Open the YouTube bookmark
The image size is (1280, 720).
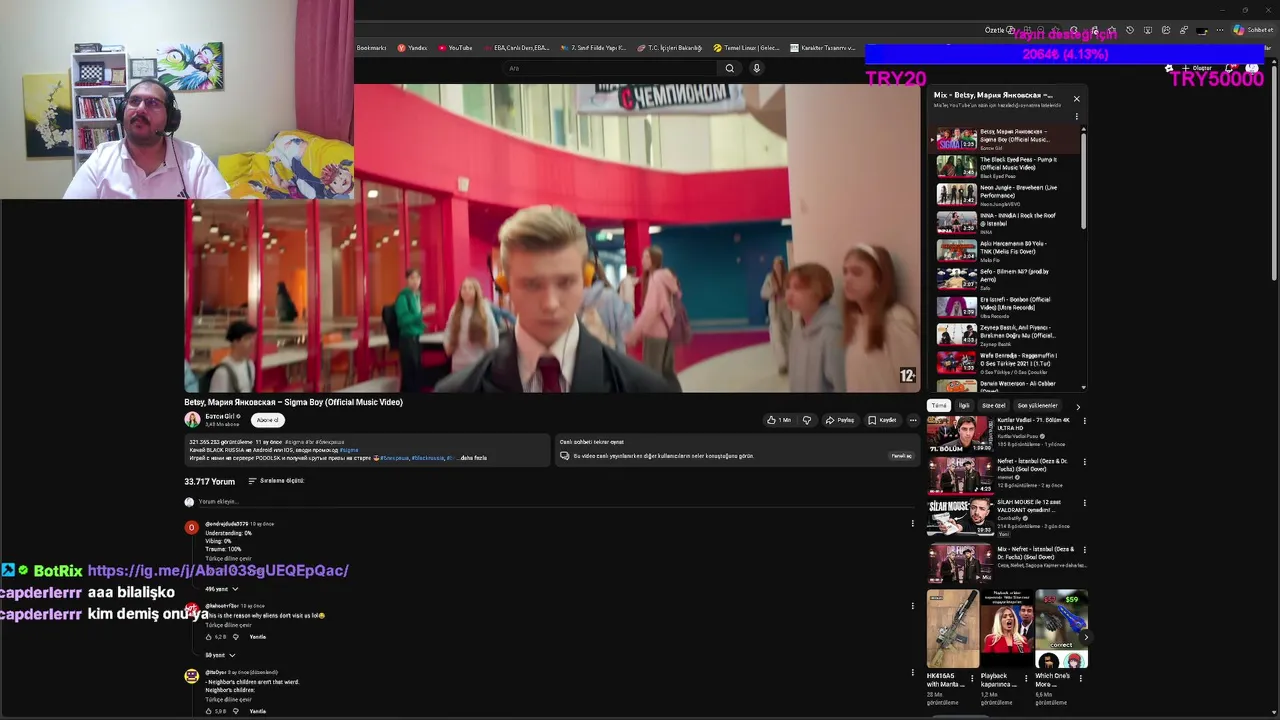pyautogui.click(x=455, y=48)
